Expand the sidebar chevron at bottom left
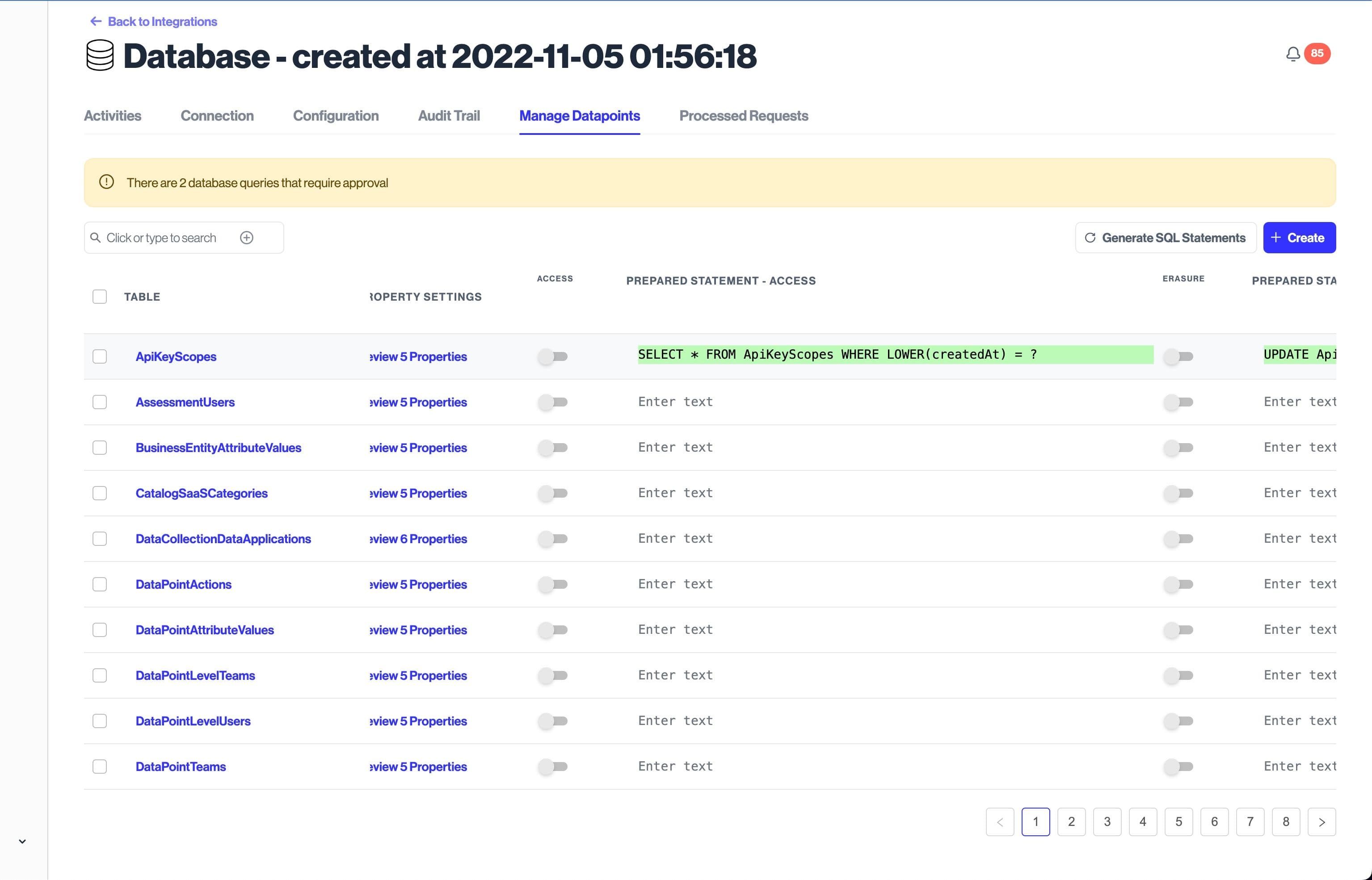This screenshot has width=1372, height=880. (x=22, y=841)
